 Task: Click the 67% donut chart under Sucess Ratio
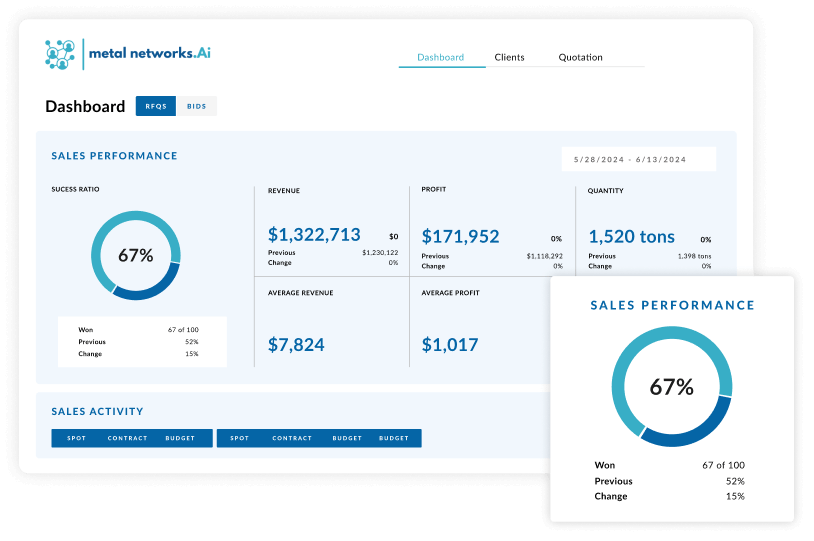[x=135, y=255]
